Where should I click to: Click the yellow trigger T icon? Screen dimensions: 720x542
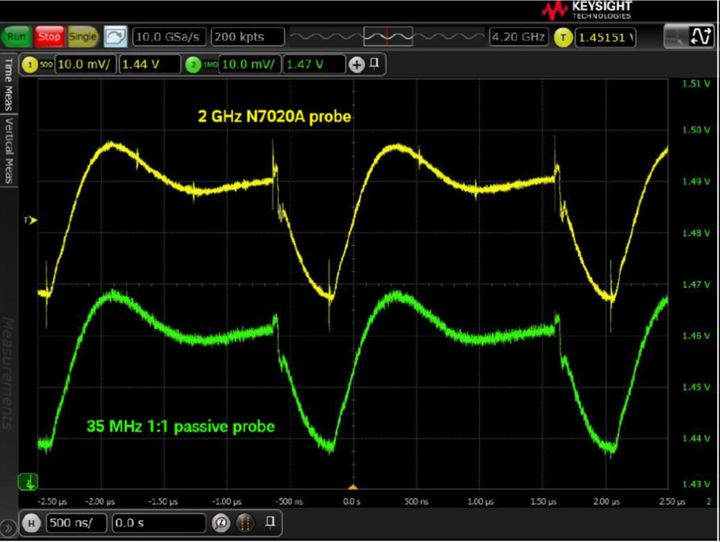tap(563, 38)
